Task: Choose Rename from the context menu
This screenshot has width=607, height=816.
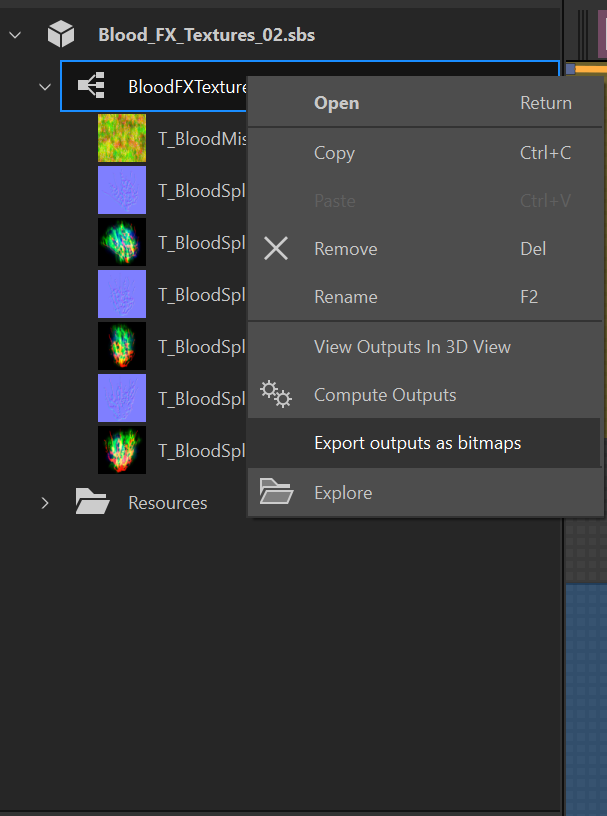Action: click(x=346, y=297)
